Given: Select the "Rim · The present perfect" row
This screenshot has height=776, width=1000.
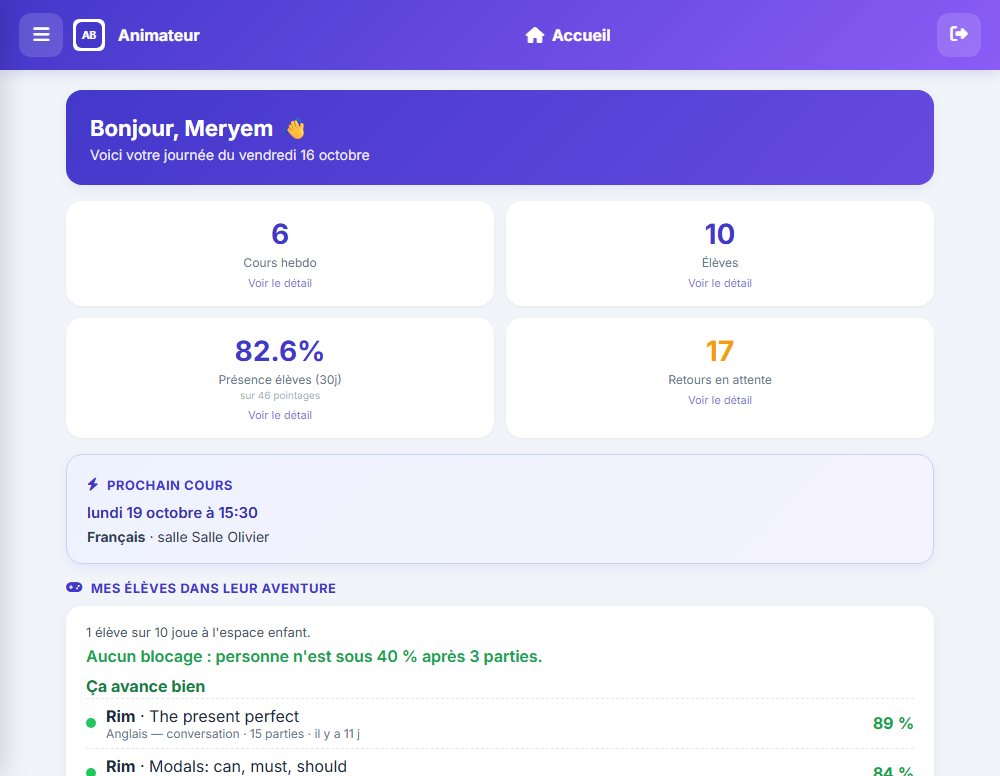Looking at the screenshot, I should pos(500,724).
